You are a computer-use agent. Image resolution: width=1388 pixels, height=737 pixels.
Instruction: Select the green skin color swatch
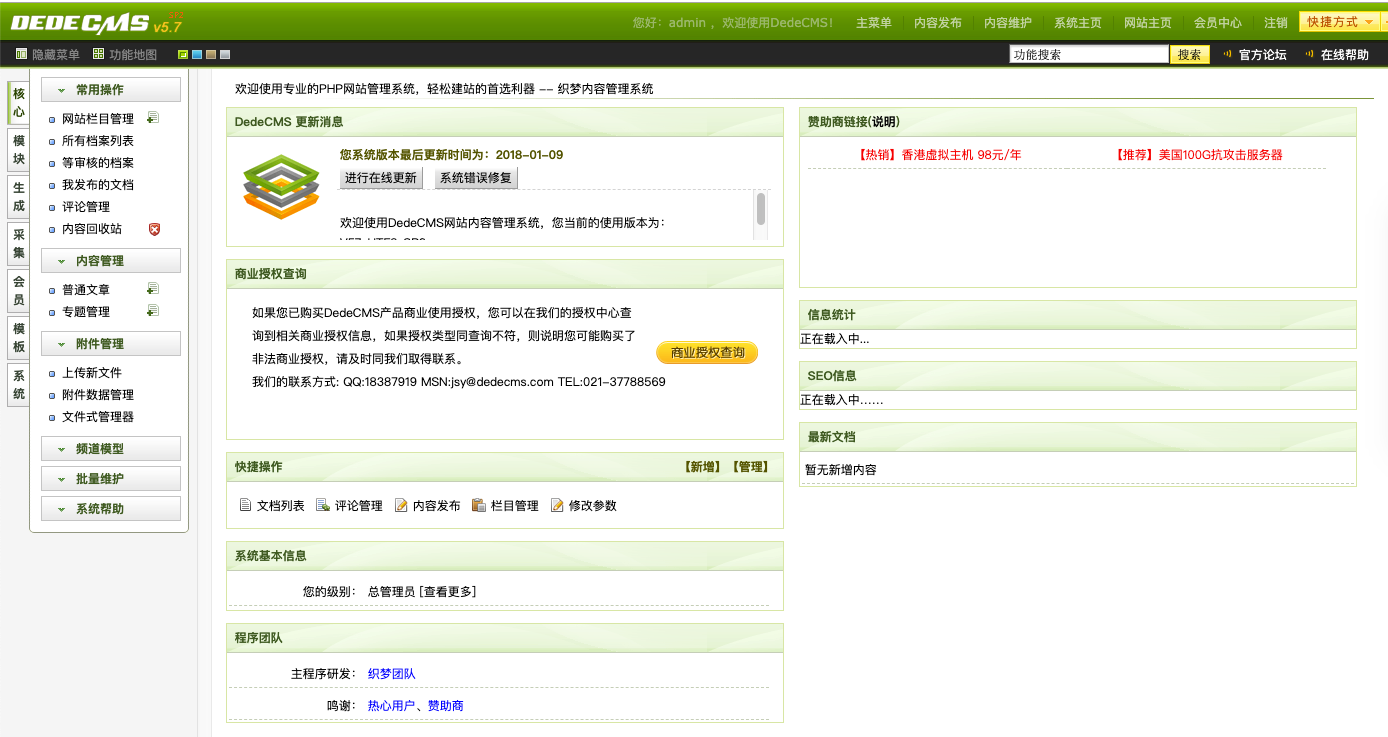pos(183,54)
